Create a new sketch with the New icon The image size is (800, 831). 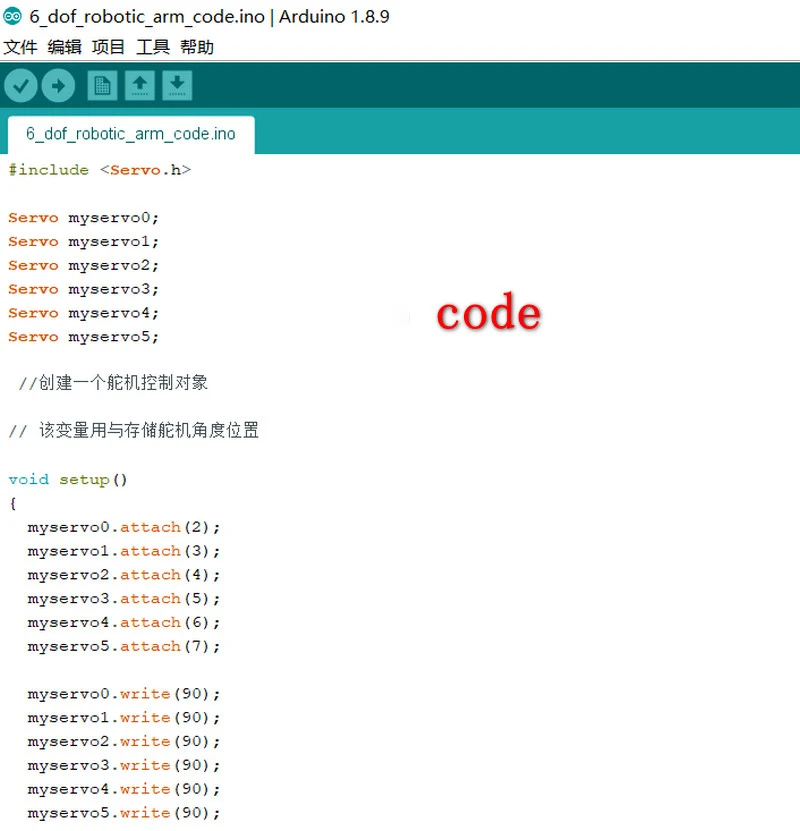102,86
